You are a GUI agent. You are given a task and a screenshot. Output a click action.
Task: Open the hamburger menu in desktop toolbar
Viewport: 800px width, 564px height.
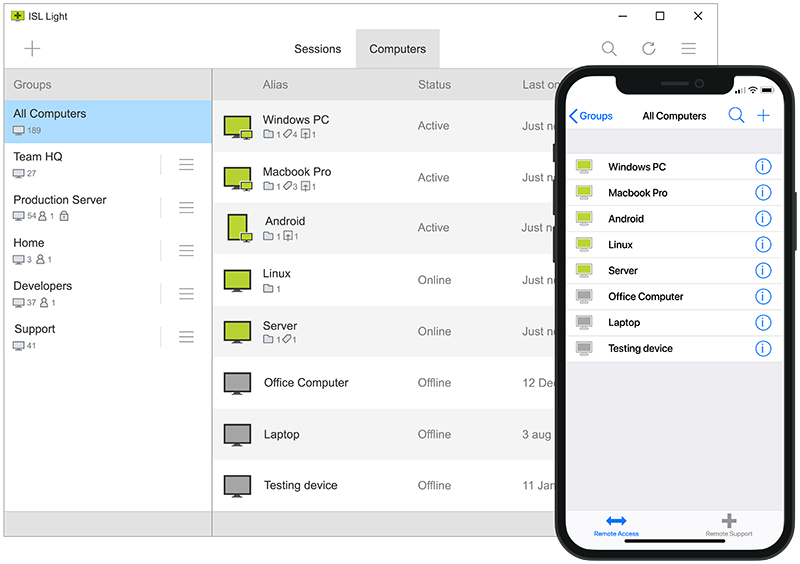(x=688, y=48)
